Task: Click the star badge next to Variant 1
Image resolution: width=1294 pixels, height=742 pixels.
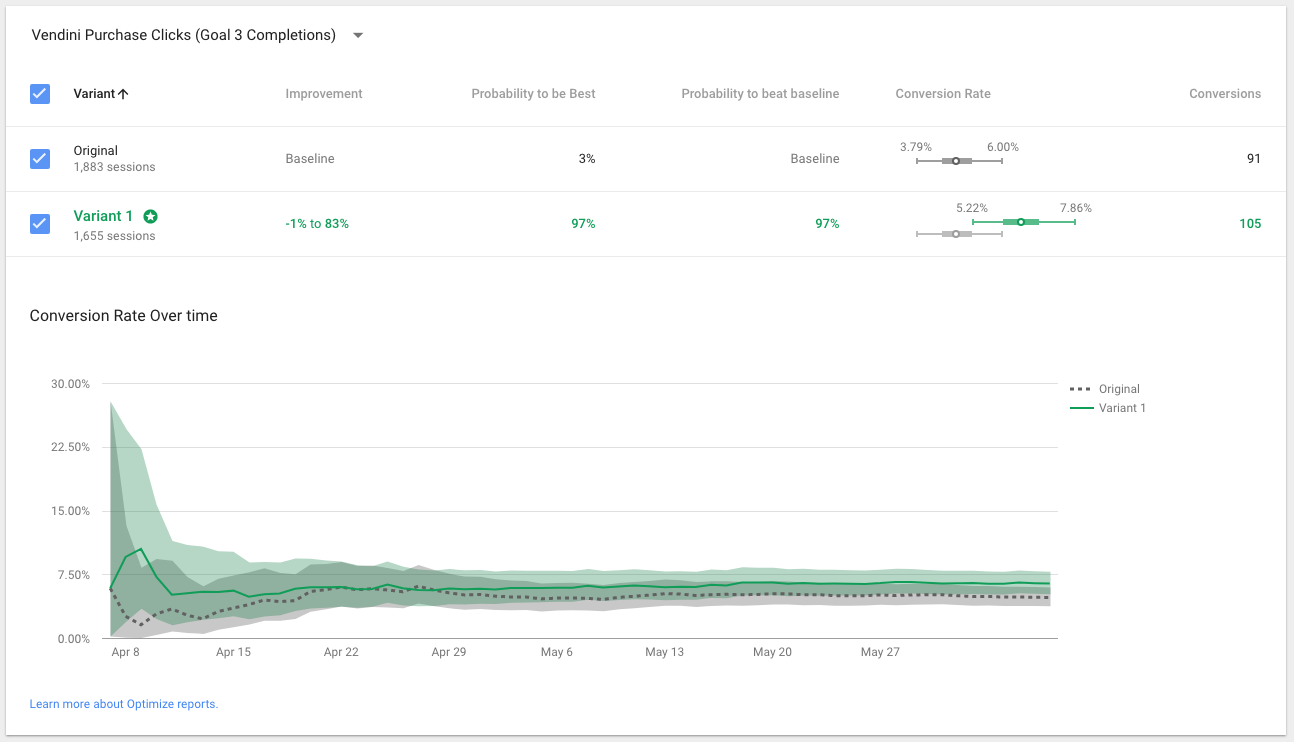Action: click(150, 216)
